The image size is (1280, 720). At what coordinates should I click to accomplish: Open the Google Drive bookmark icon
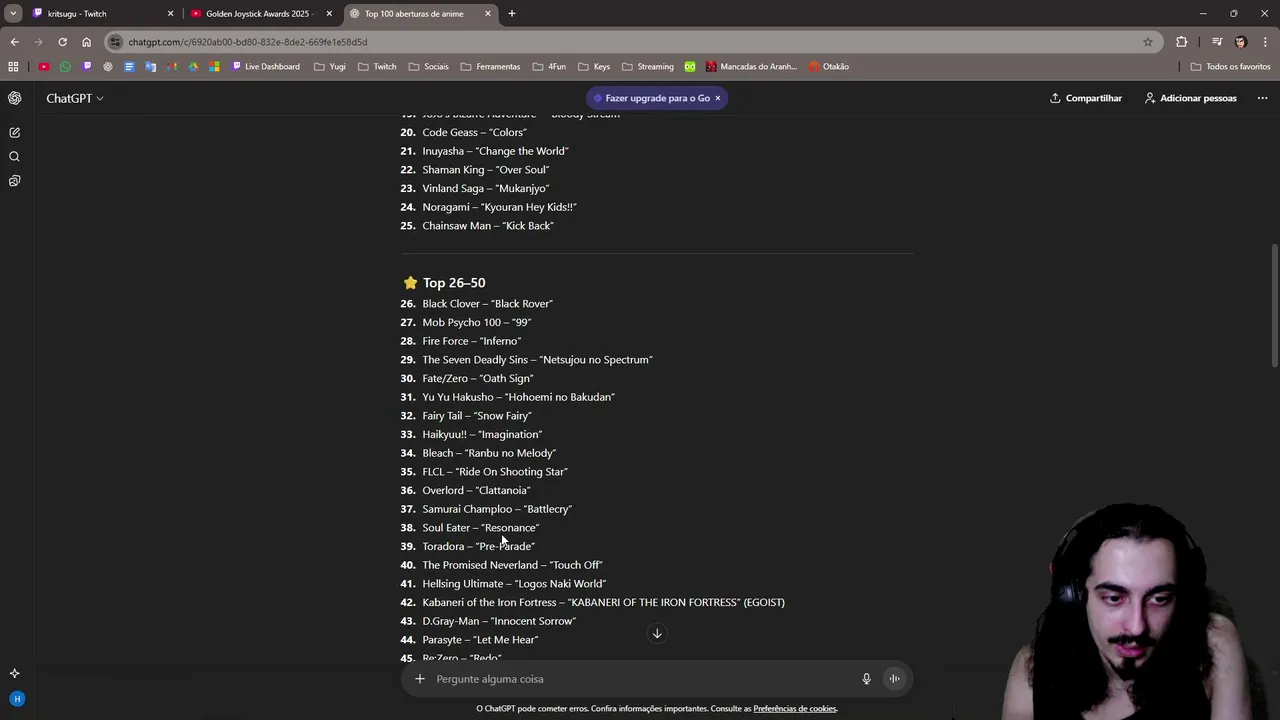tap(193, 67)
